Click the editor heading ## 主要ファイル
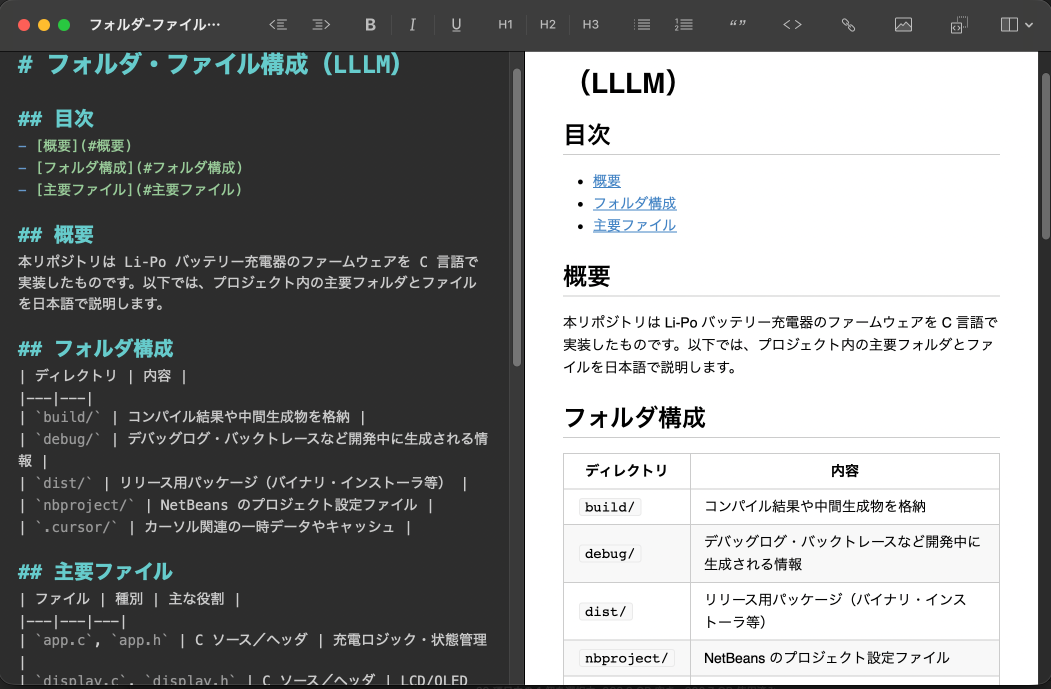This screenshot has height=689, width=1051. tap(95, 572)
